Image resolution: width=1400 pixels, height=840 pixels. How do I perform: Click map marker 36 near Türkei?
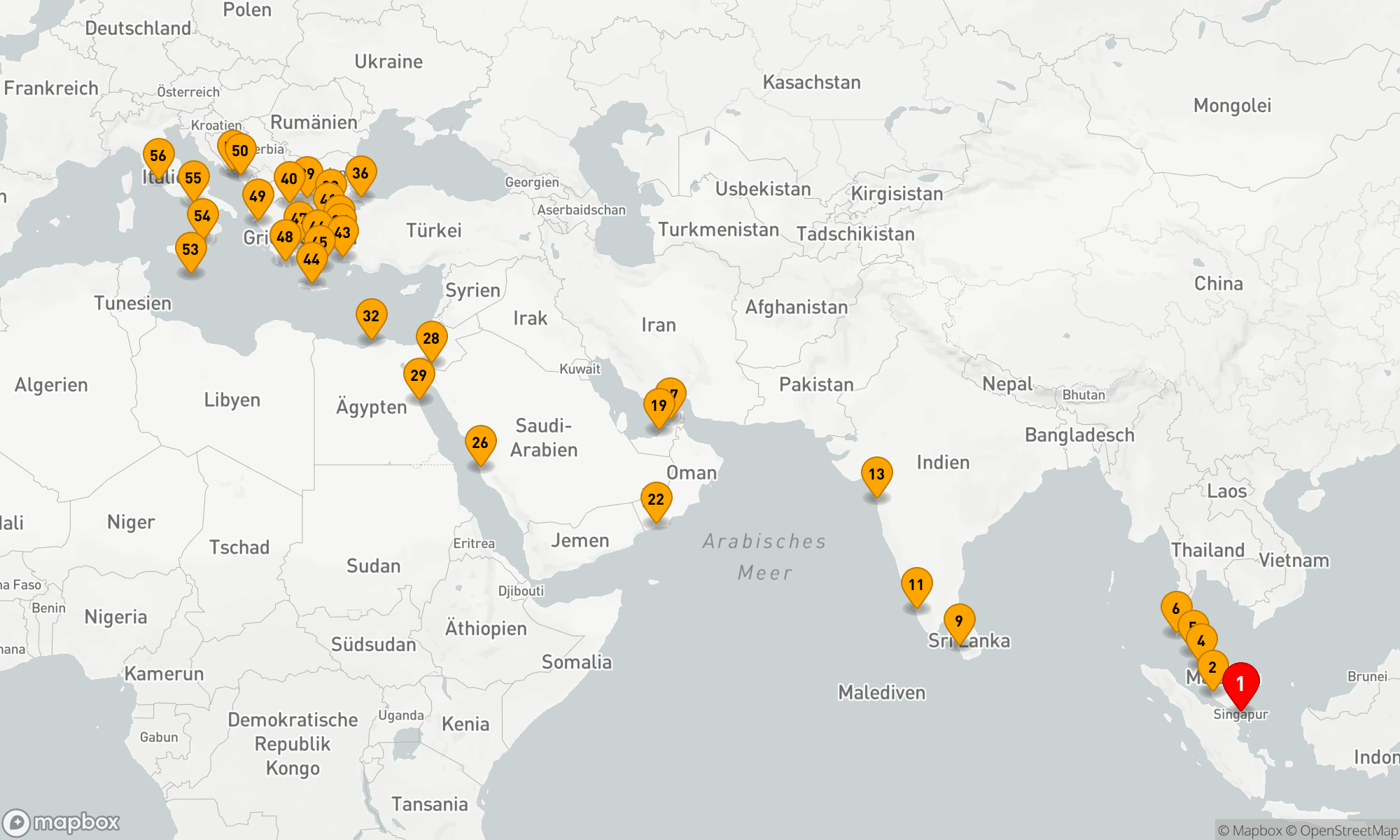360,174
